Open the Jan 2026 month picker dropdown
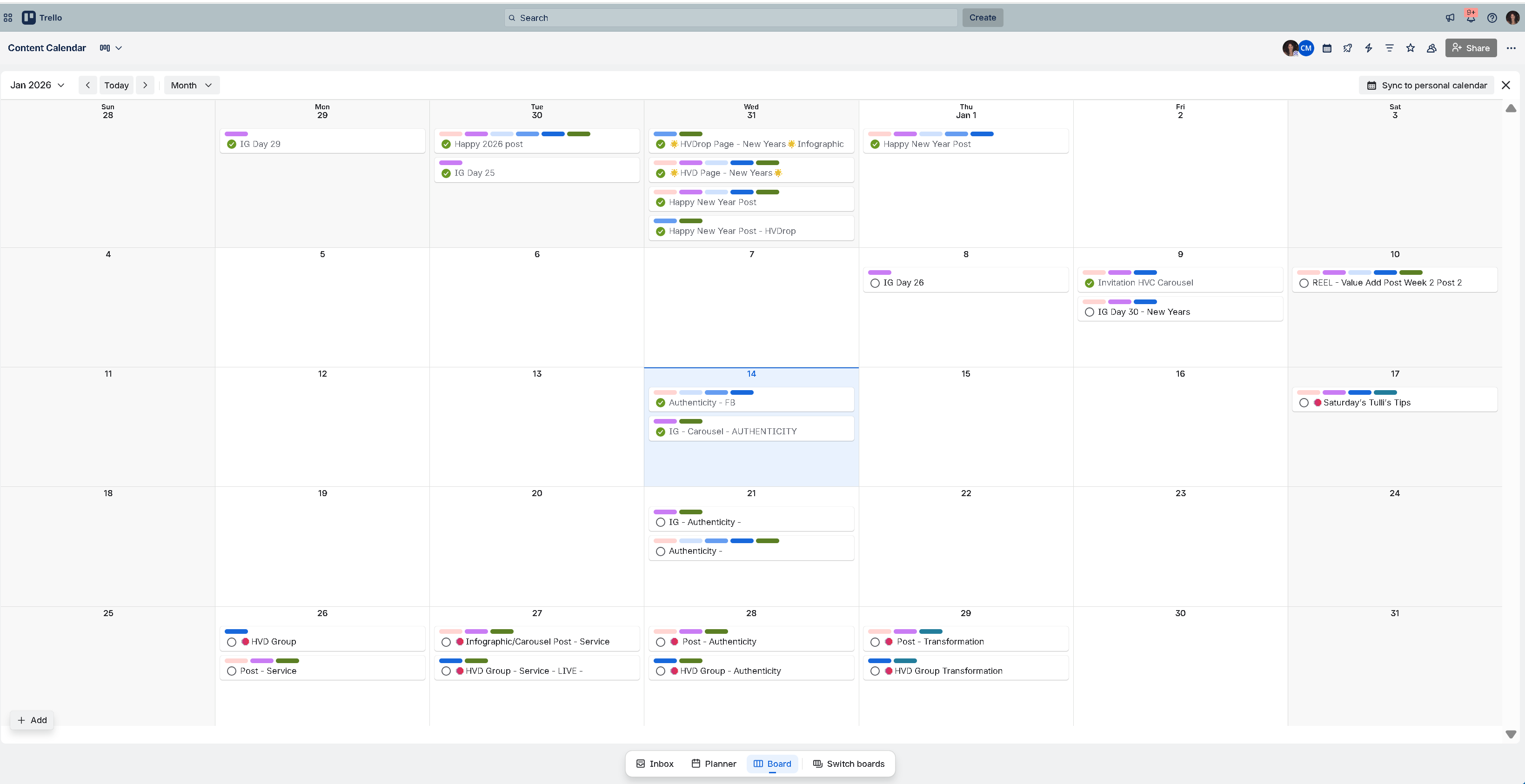The image size is (1525, 784). pos(37,85)
